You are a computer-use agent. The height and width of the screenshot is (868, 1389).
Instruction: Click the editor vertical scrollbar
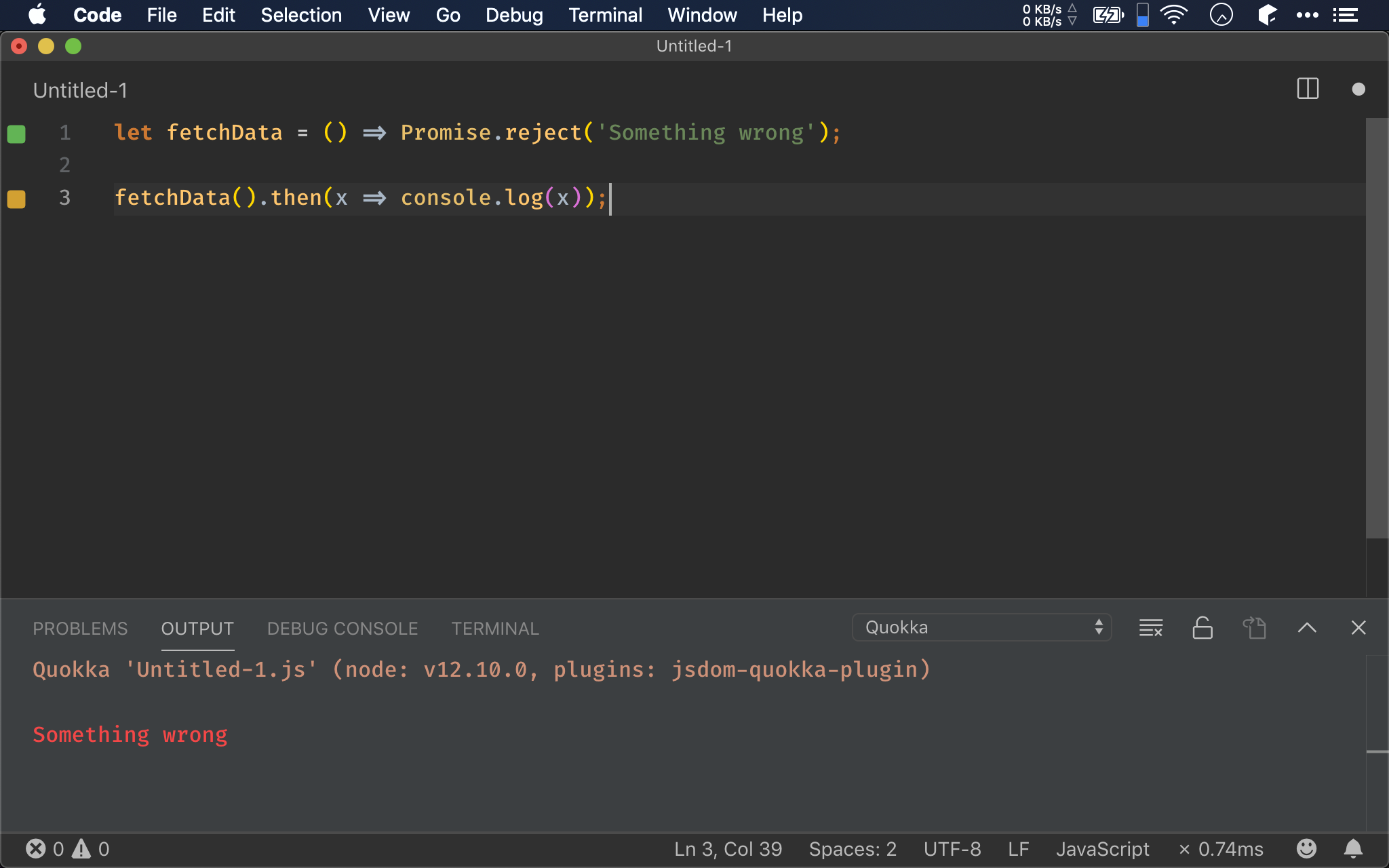pyautogui.click(x=1376, y=325)
